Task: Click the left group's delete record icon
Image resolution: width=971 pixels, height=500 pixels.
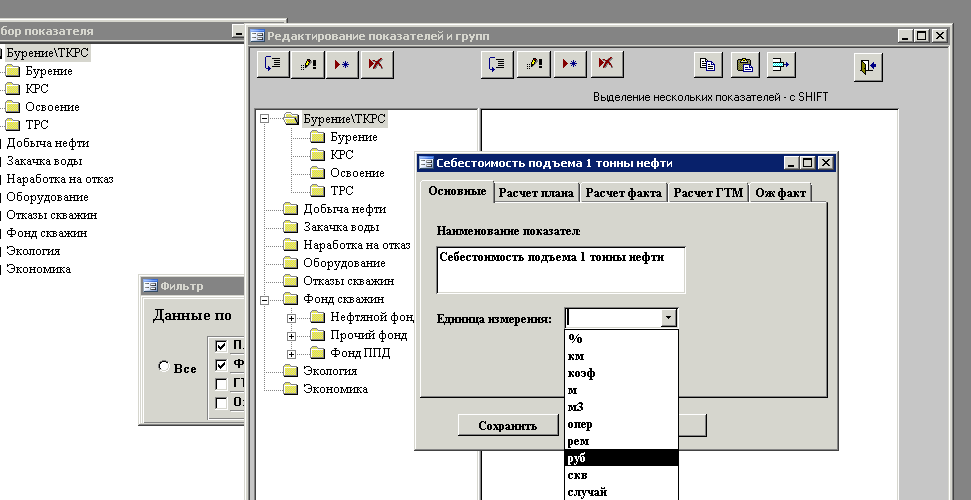Action: point(377,64)
